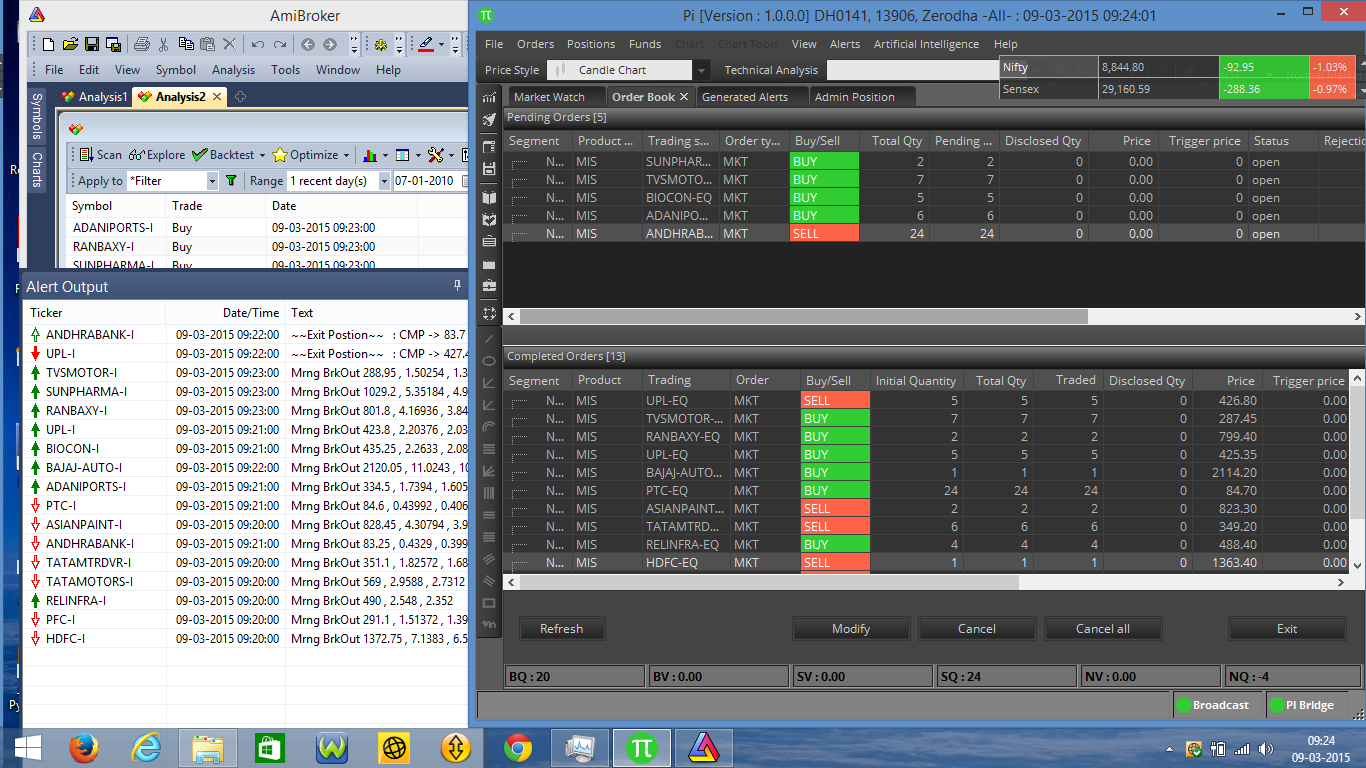Image resolution: width=1366 pixels, height=768 pixels.
Task: Select the ANDHRAB SELL pending order row
Action: [x=933, y=234]
